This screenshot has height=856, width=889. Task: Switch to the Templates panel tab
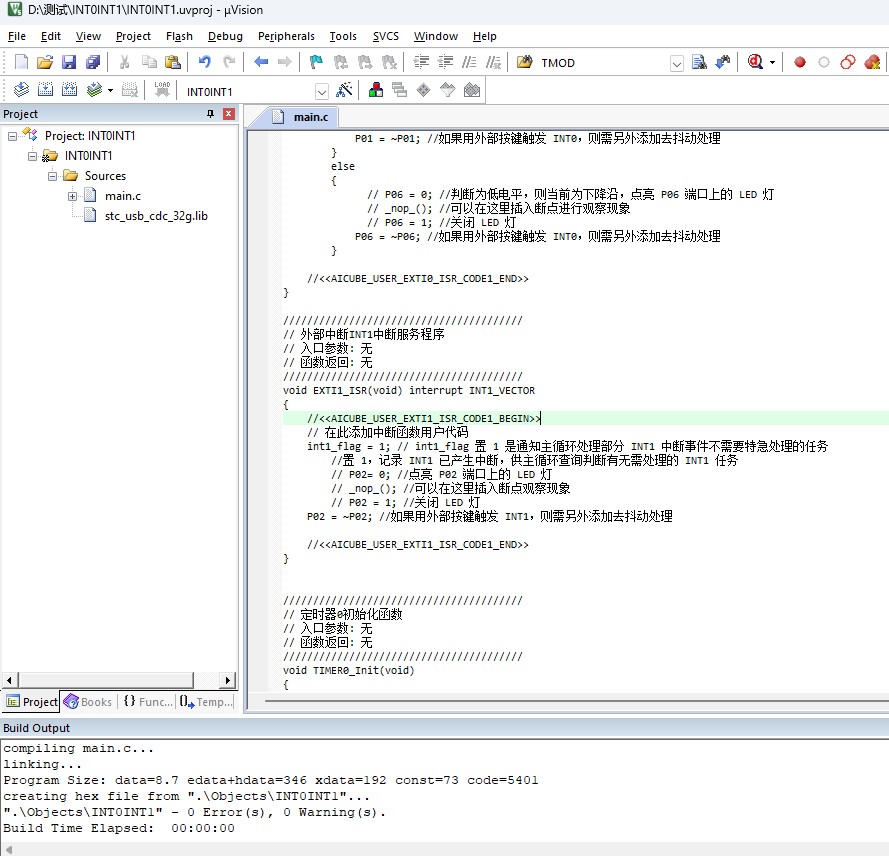(x=206, y=702)
